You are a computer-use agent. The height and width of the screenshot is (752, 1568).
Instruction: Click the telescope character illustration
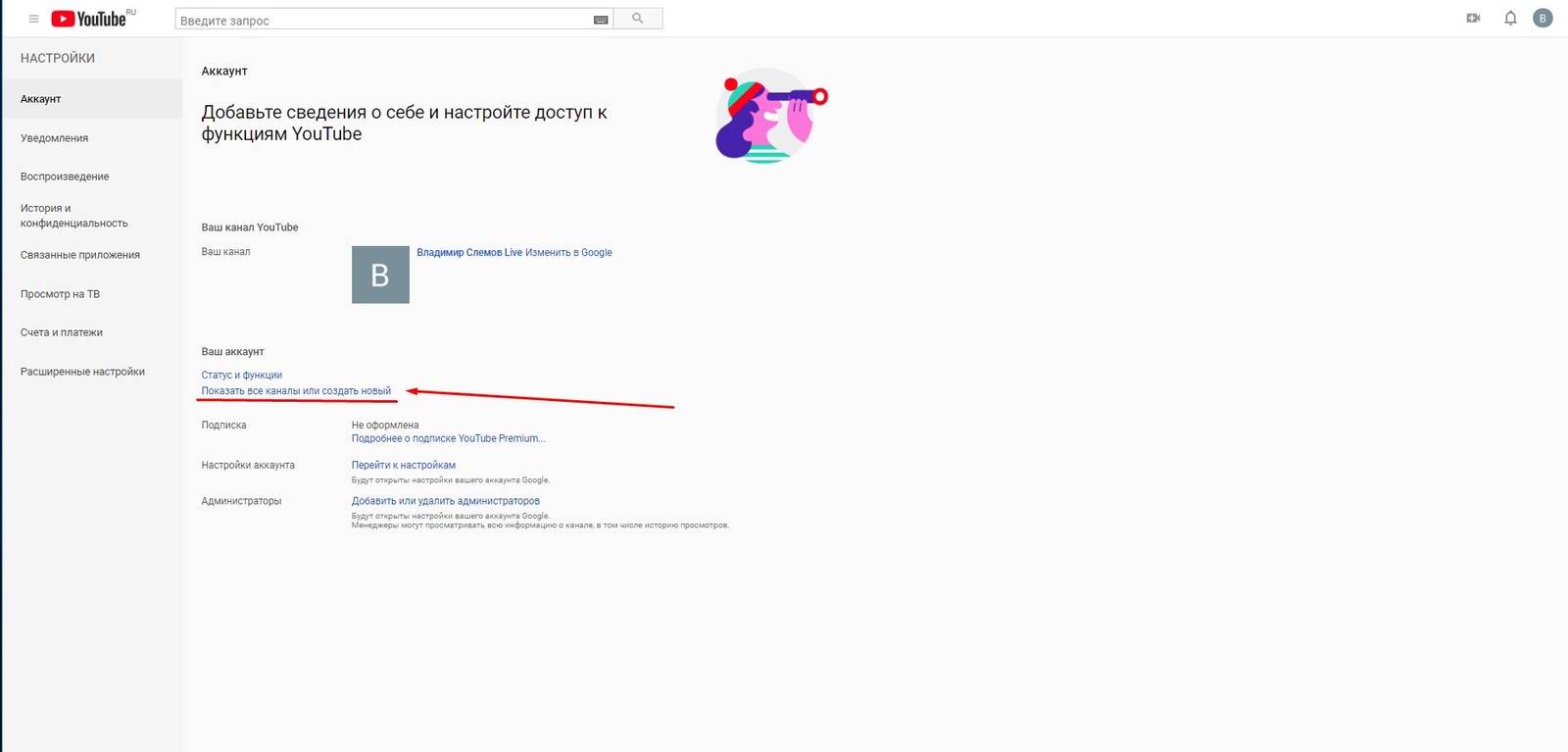pos(771,116)
